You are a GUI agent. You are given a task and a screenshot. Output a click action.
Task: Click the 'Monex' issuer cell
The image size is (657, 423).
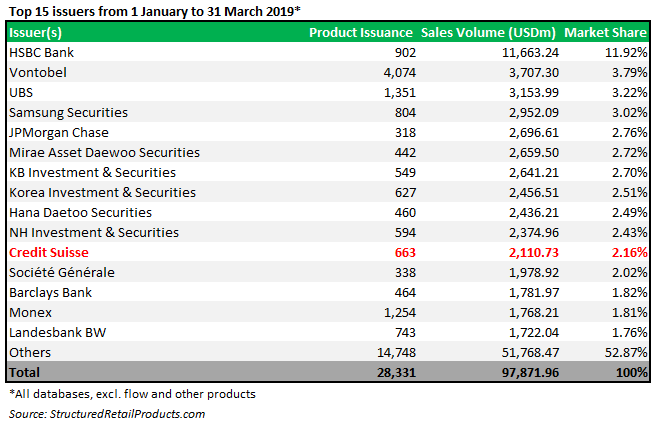click(30, 313)
